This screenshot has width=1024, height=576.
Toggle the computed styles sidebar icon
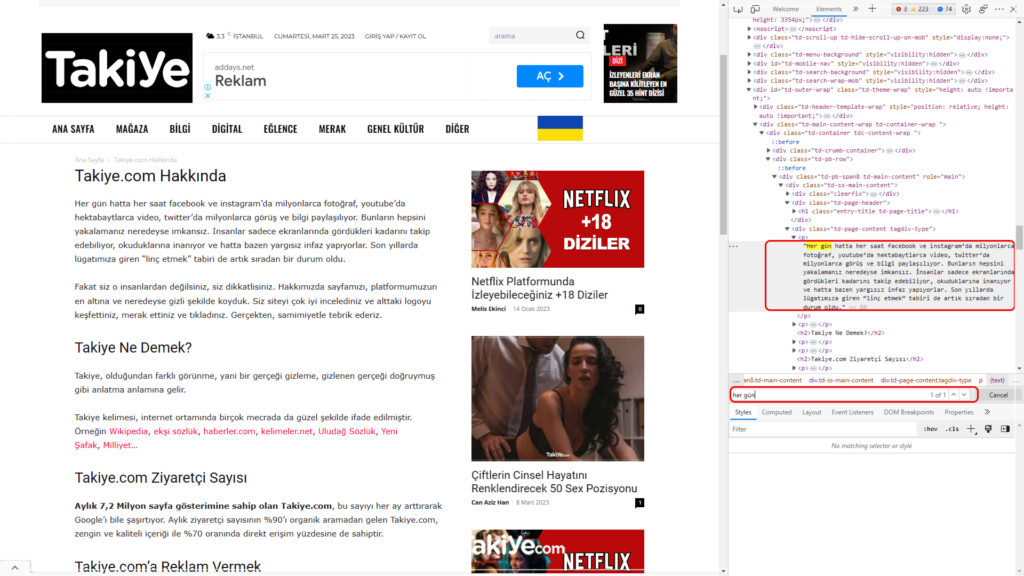1005,429
